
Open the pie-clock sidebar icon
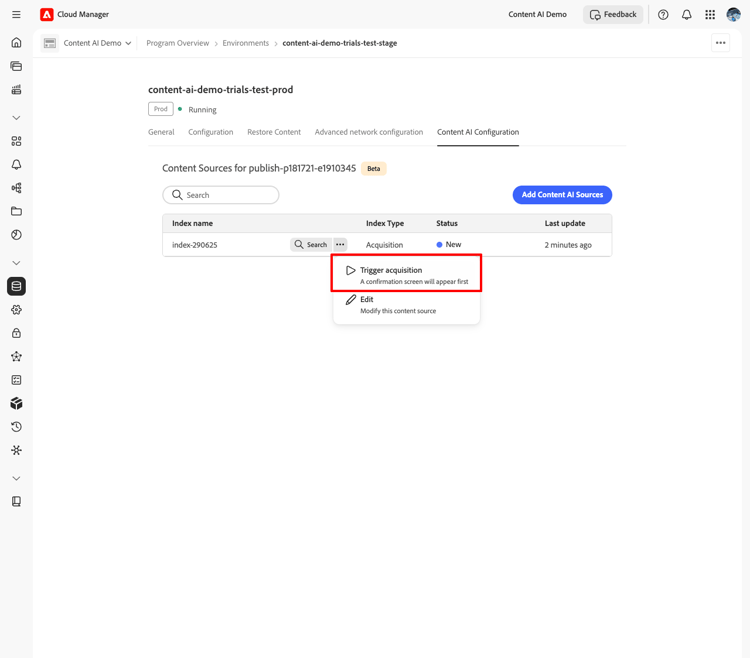(16, 235)
